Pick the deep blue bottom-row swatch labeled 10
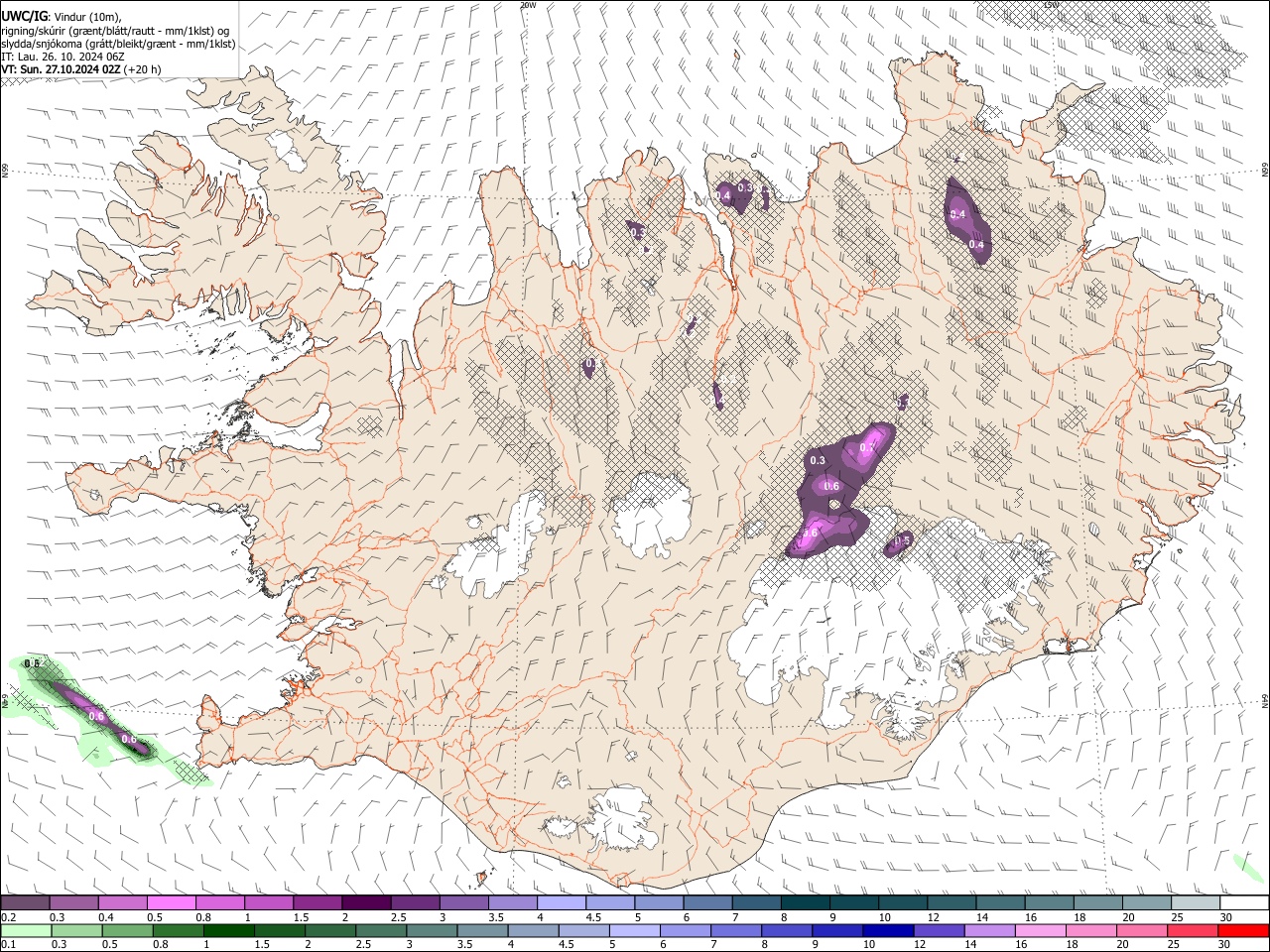This screenshot has height=952, width=1270. 887,930
